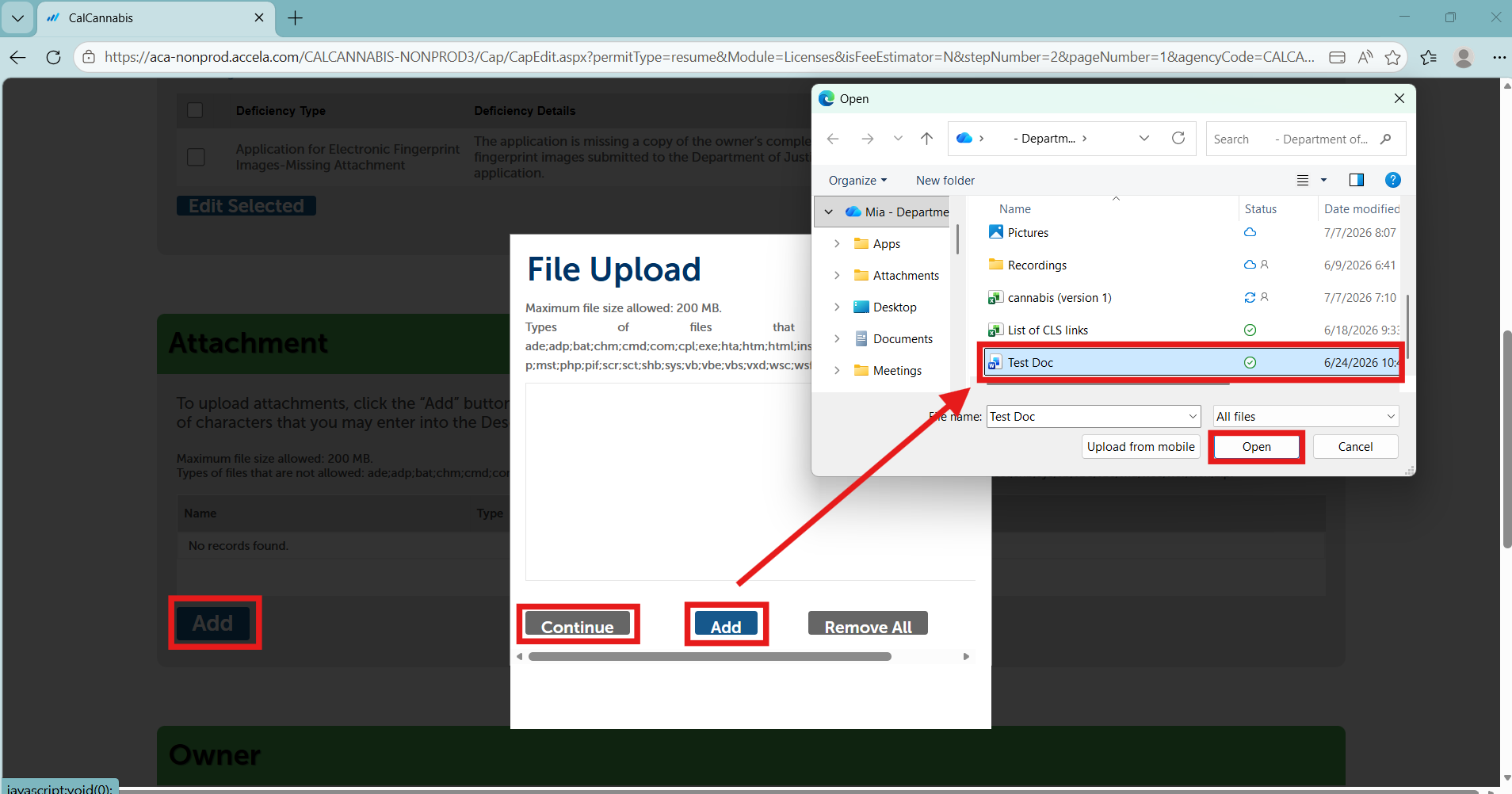The height and width of the screenshot is (794, 1512).
Task: Click the OneDrive cloud icon in path bar
Action: pos(964,138)
